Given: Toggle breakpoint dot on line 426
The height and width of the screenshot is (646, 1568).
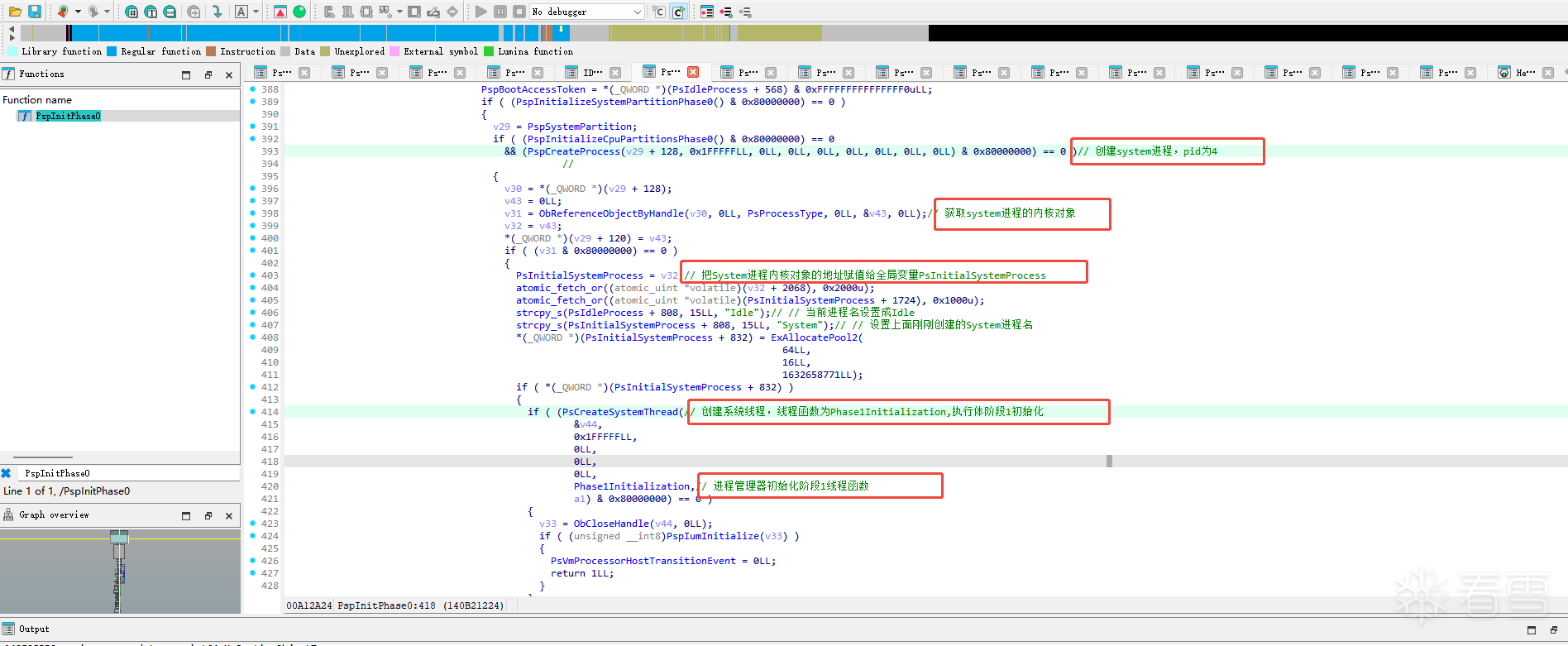Looking at the screenshot, I should tap(252, 560).
